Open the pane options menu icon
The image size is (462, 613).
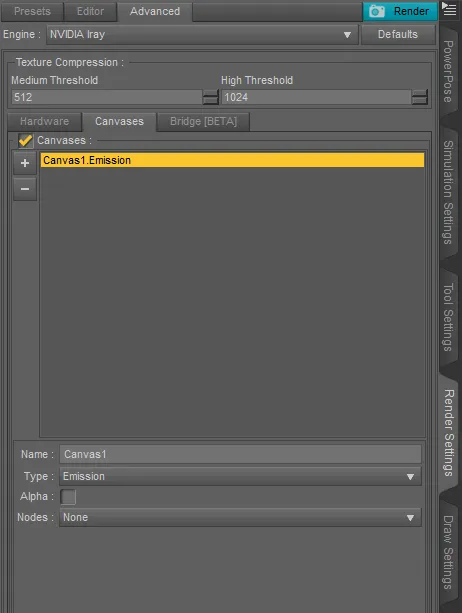click(x=449, y=9)
